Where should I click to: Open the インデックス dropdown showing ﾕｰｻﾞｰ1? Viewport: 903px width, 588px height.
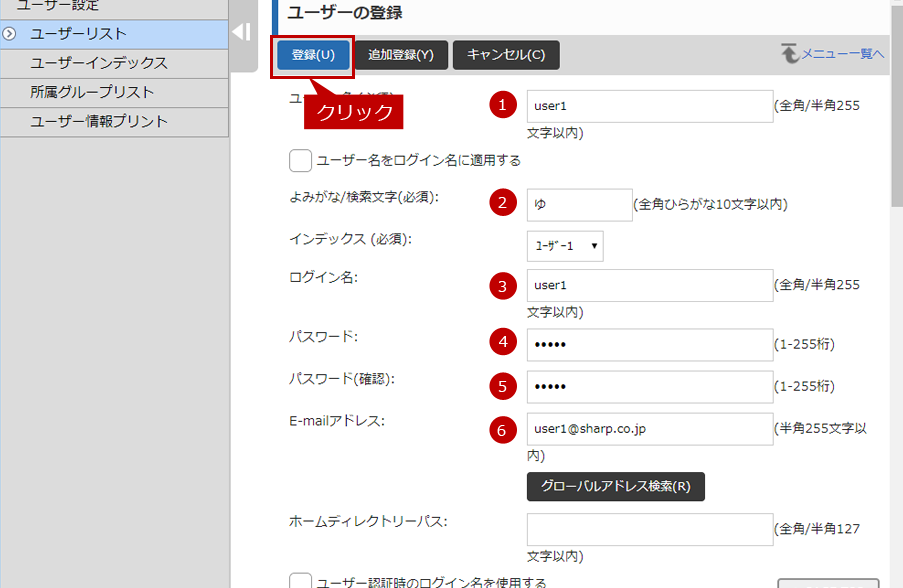pos(565,246)
